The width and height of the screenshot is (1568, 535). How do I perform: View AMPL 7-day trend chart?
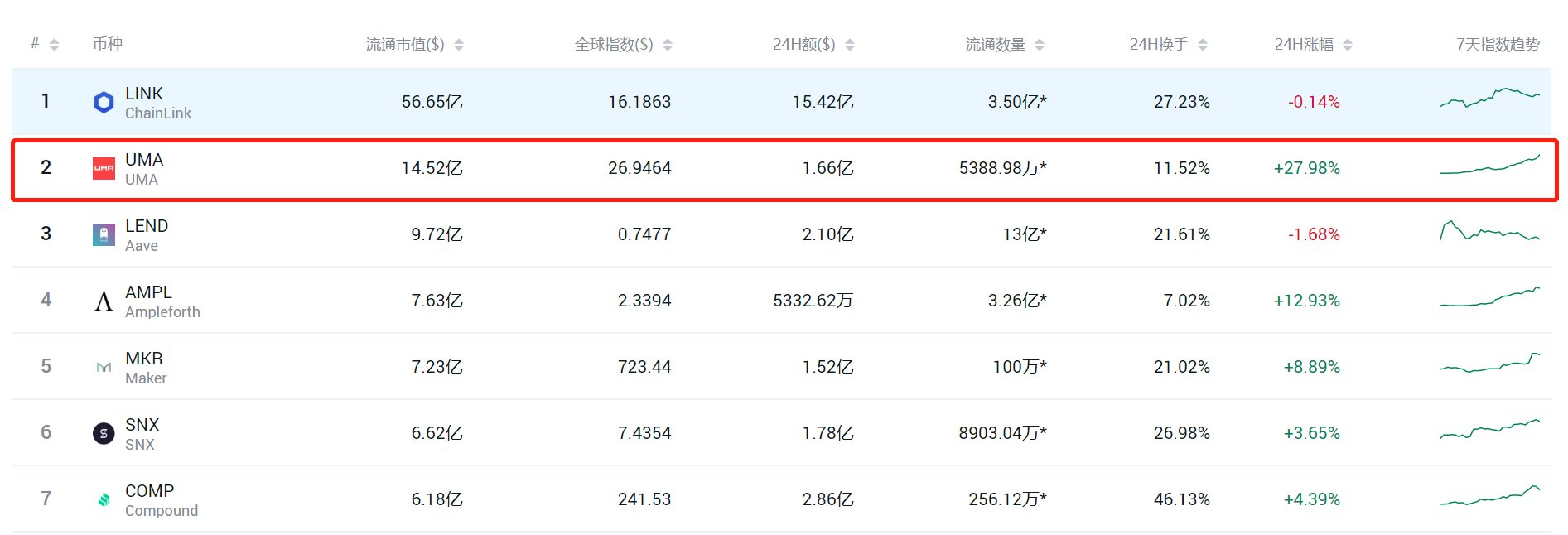[x=1489, y=296]
